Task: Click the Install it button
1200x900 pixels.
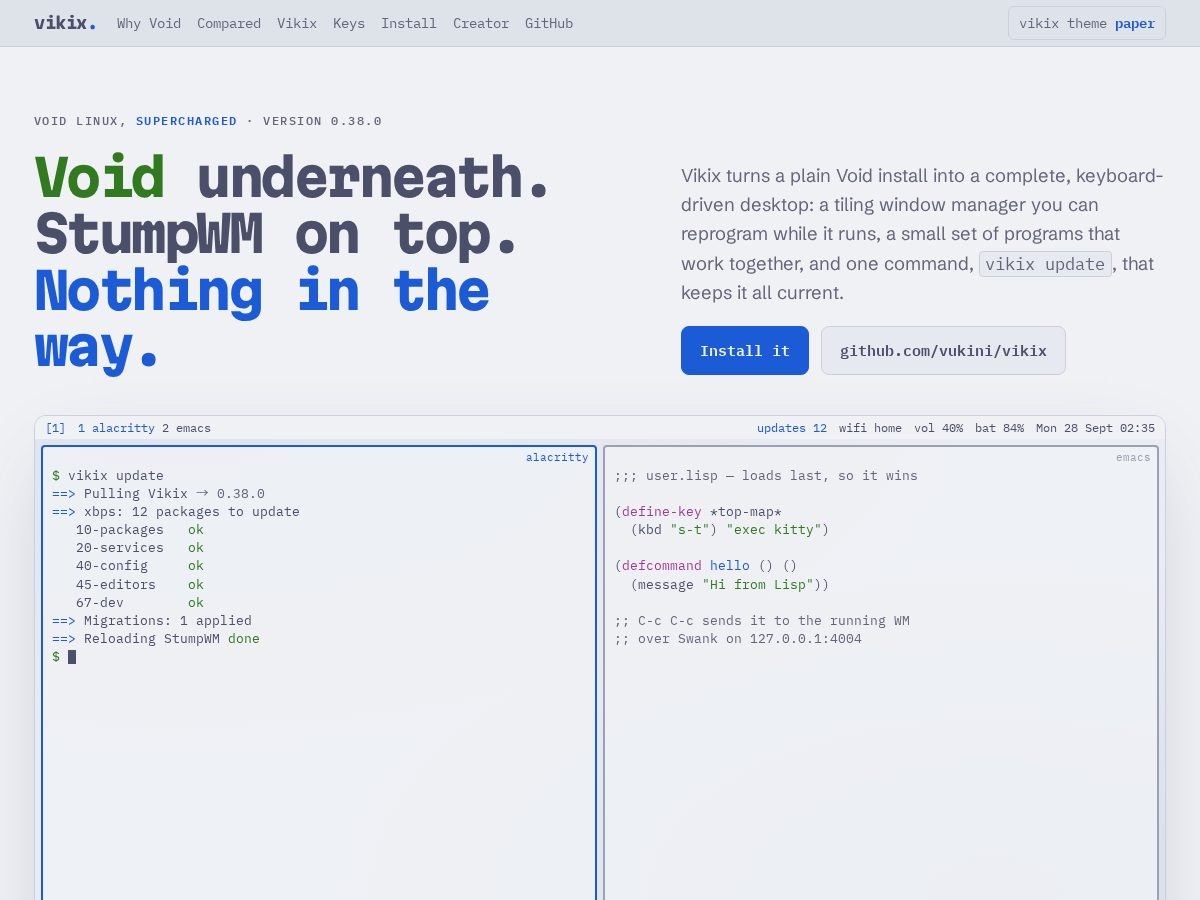Action: (x=745, y=351)
